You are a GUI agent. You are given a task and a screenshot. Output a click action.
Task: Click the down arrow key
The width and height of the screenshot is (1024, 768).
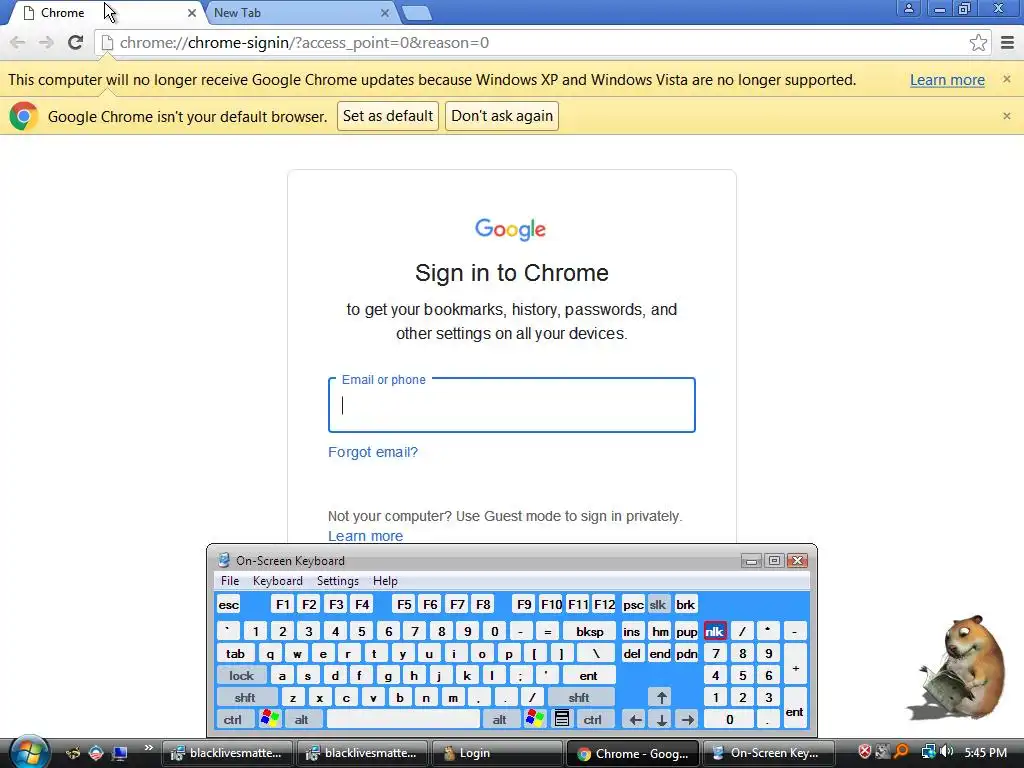click(x=662, y=720)
